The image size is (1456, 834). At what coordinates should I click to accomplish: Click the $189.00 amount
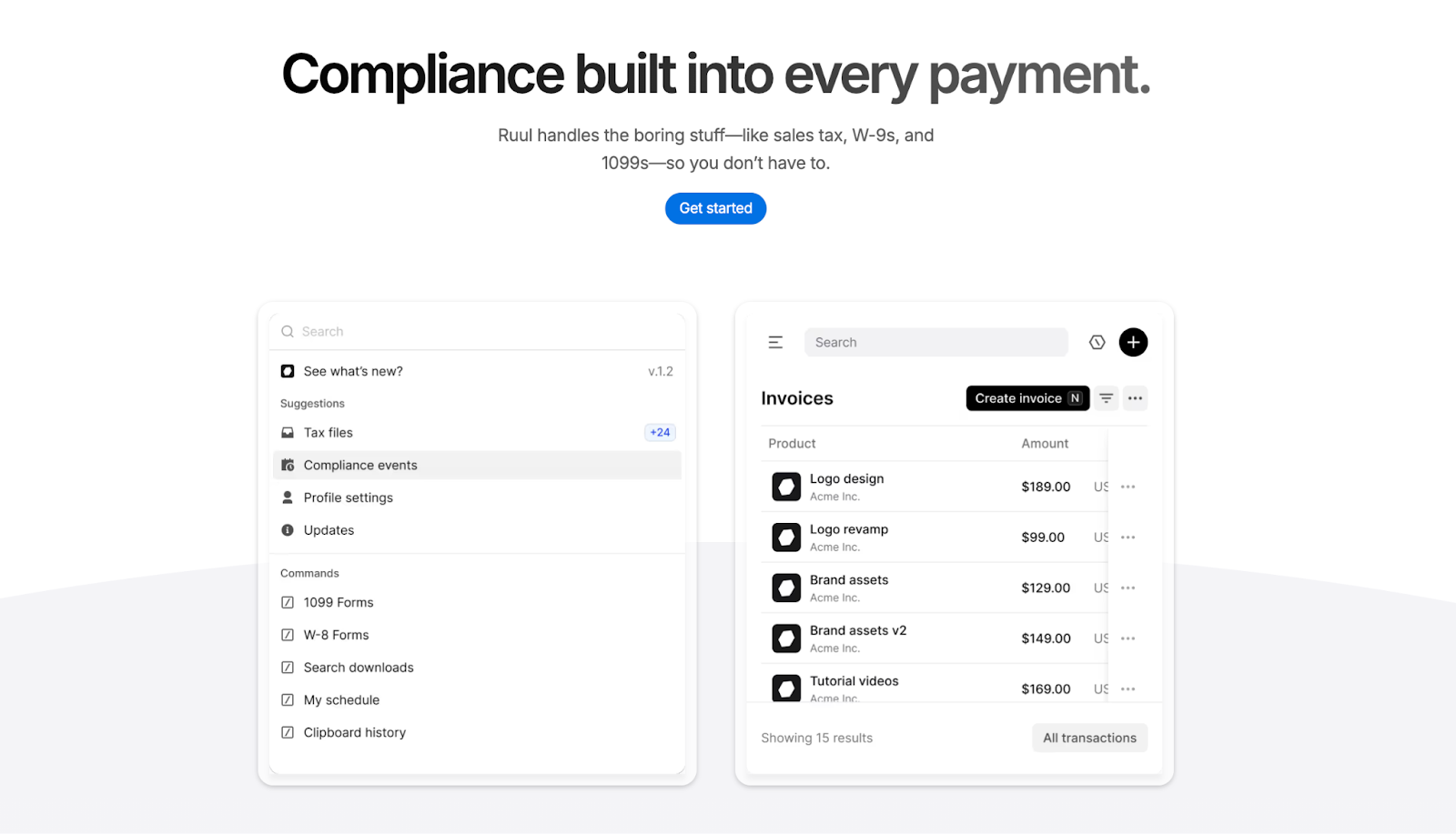pos(1046,487)
